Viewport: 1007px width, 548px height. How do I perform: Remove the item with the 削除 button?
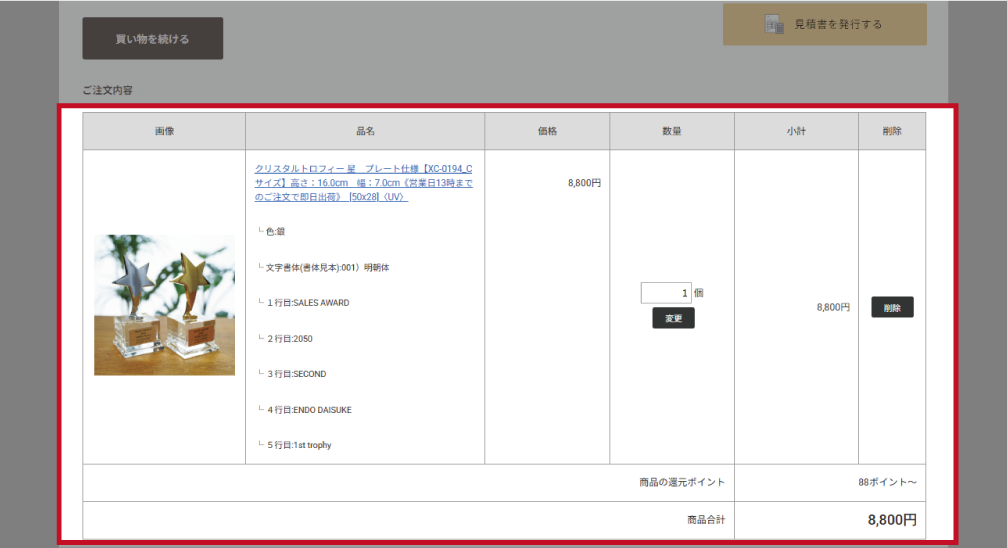pyautogui.click(x=892, y=308)
